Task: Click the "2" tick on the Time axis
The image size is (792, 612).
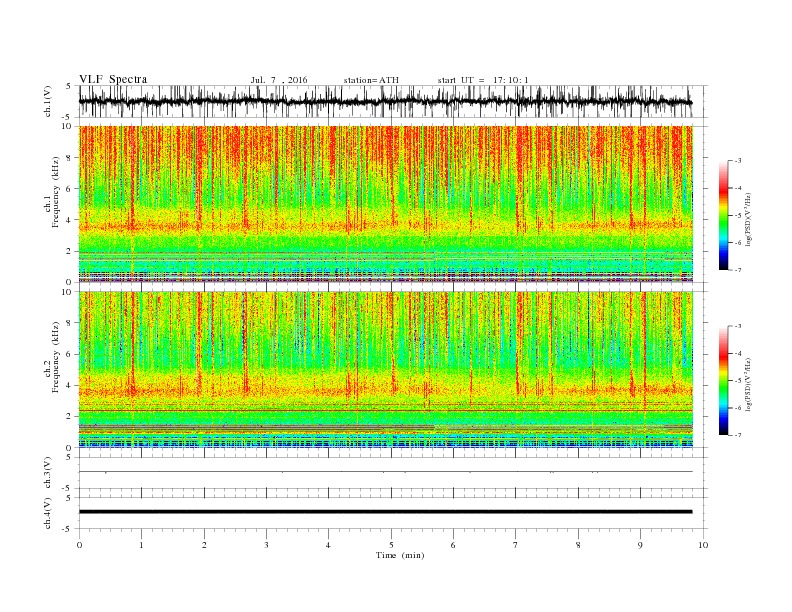Action: tap(204, 545)
